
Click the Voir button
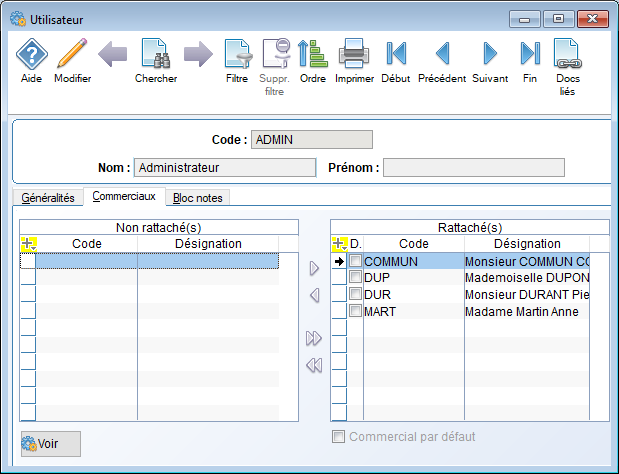[51, 444]
